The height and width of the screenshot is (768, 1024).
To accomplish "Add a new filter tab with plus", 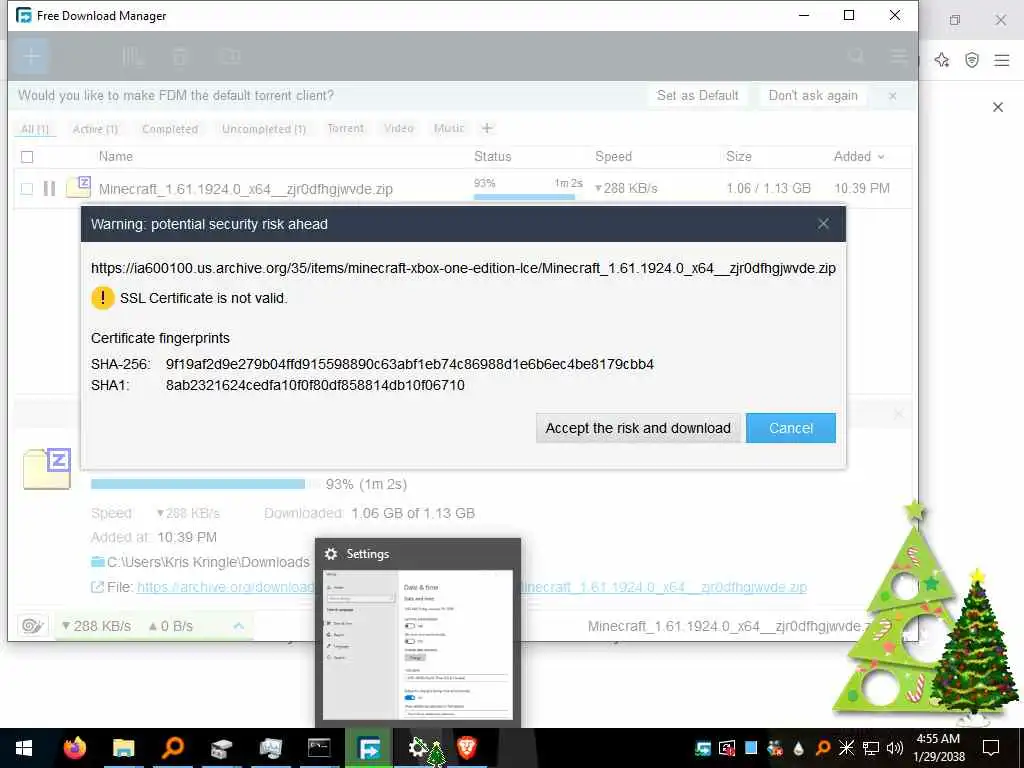I will [487, 128].
